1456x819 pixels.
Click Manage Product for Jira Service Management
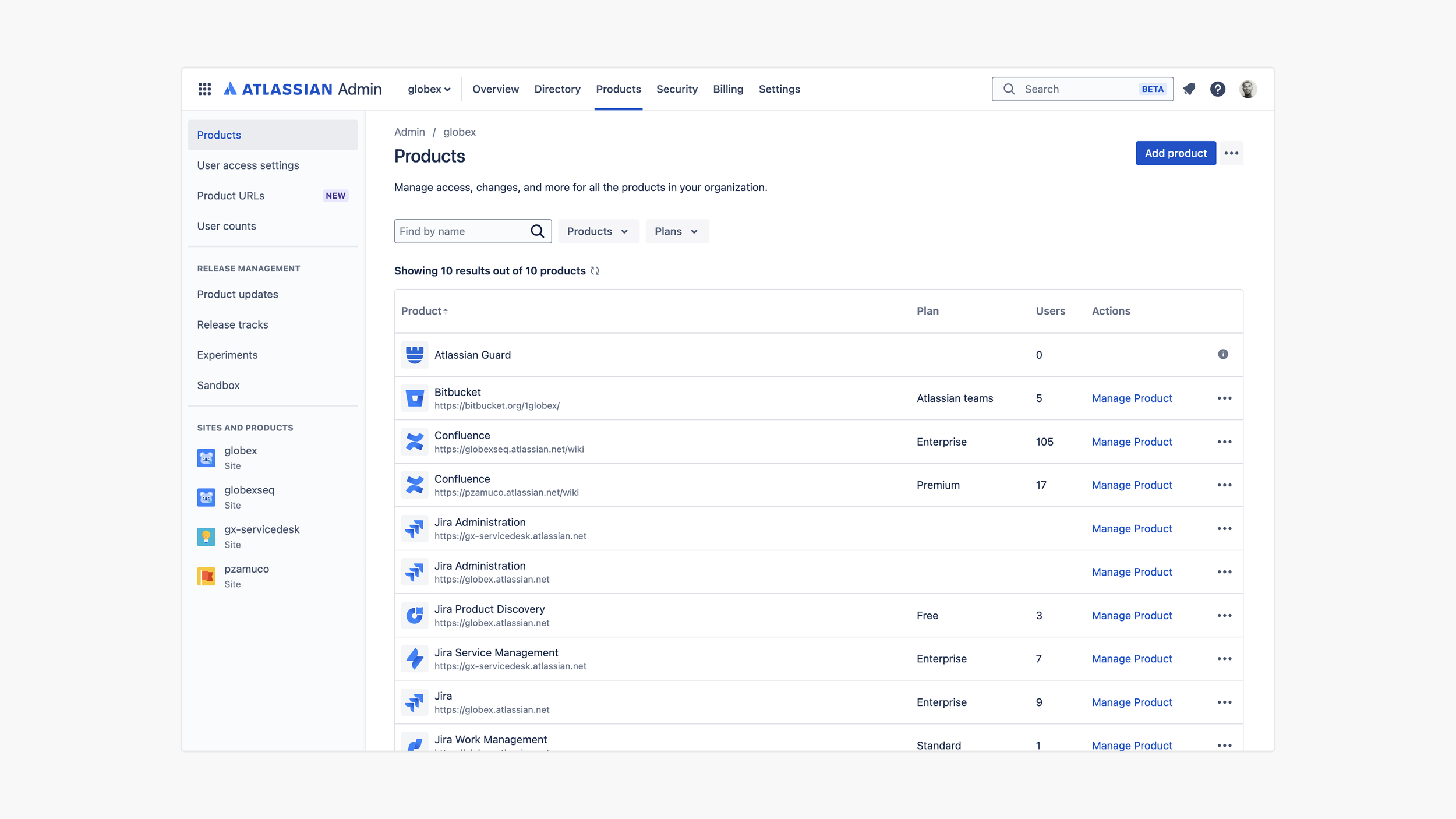1132,659
